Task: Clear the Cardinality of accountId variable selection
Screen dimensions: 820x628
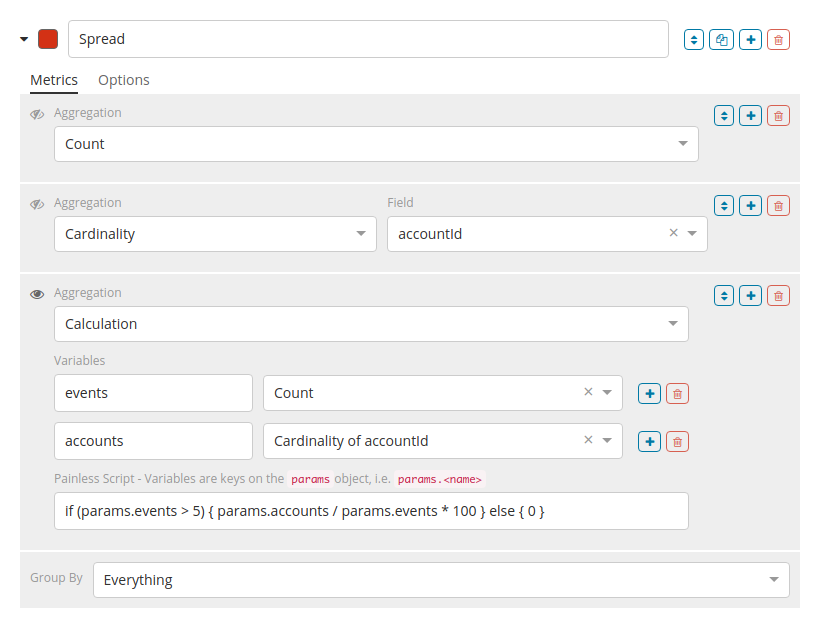Action: (588, 440)
